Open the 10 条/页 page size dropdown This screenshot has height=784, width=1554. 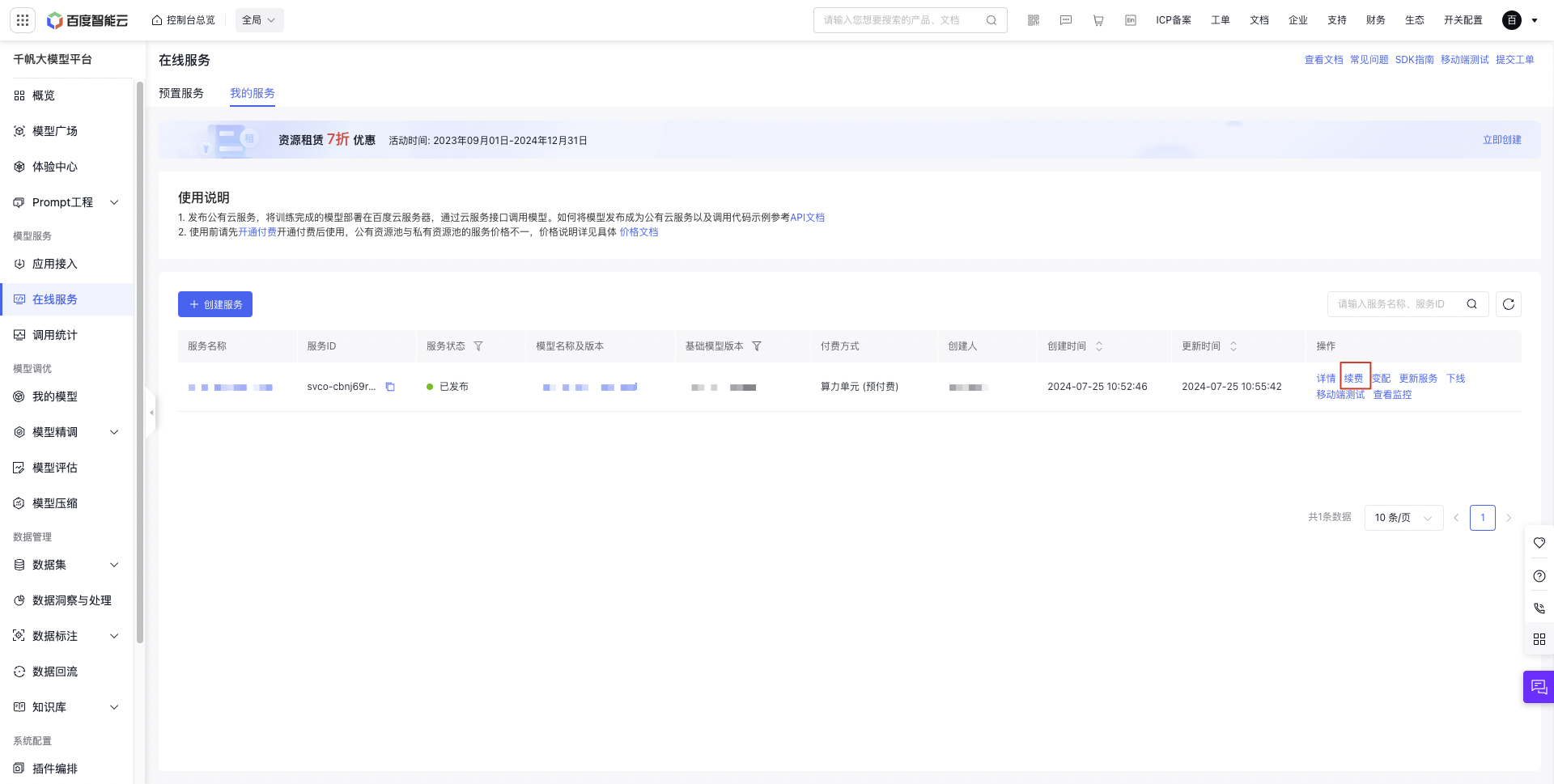click(1404, 518)
